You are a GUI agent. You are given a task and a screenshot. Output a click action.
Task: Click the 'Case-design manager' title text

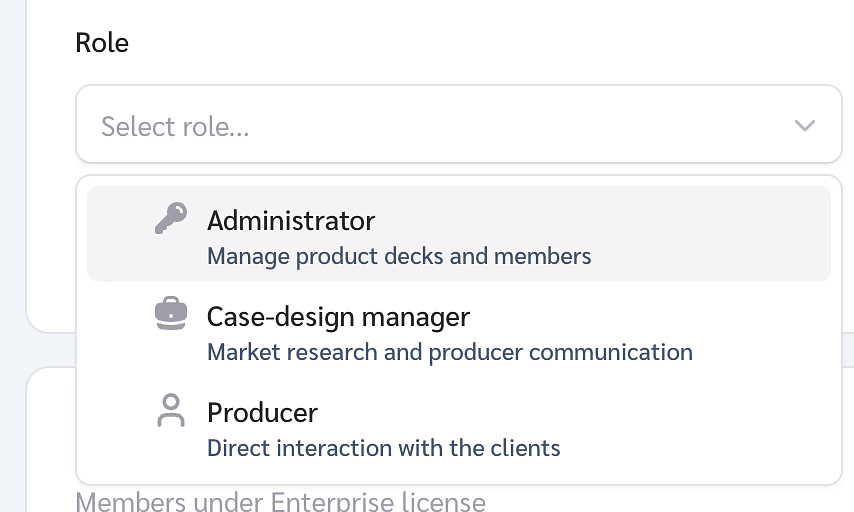point(338,316)
